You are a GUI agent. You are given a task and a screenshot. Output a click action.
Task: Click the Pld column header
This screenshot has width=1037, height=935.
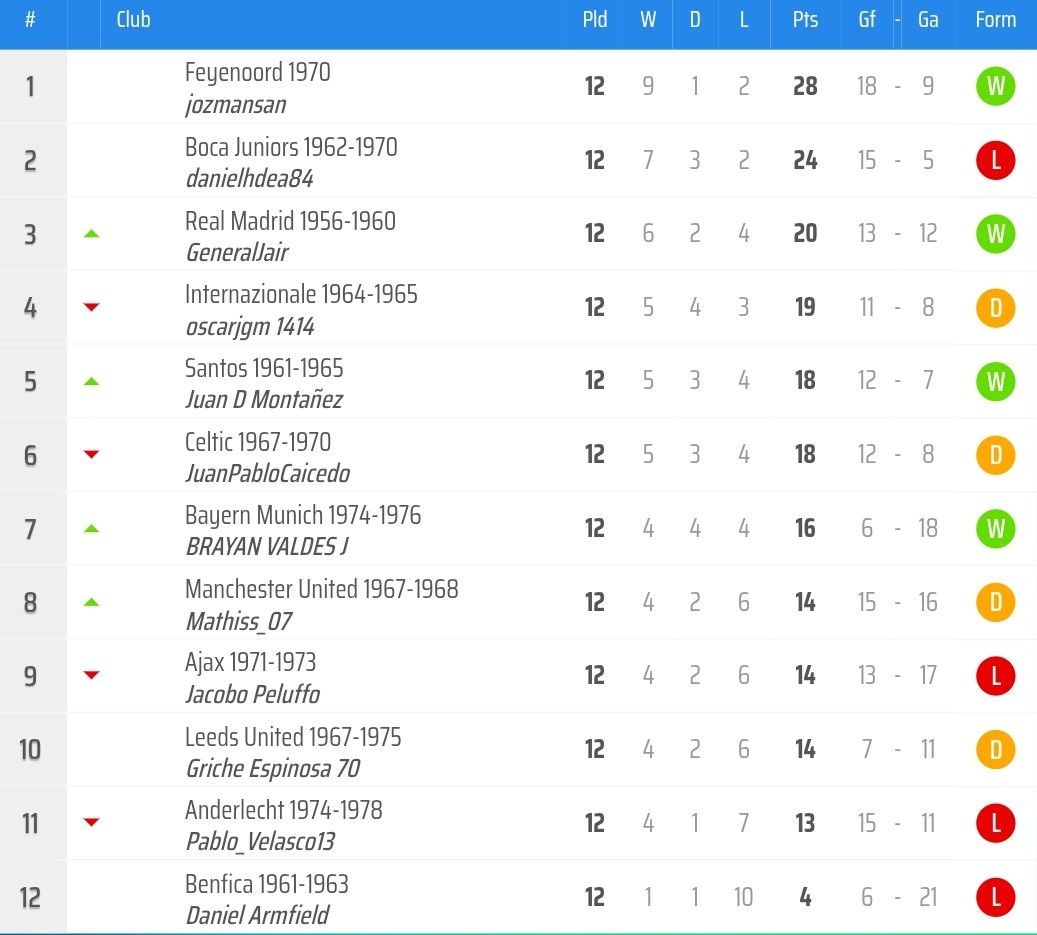(x=595, y=20)
